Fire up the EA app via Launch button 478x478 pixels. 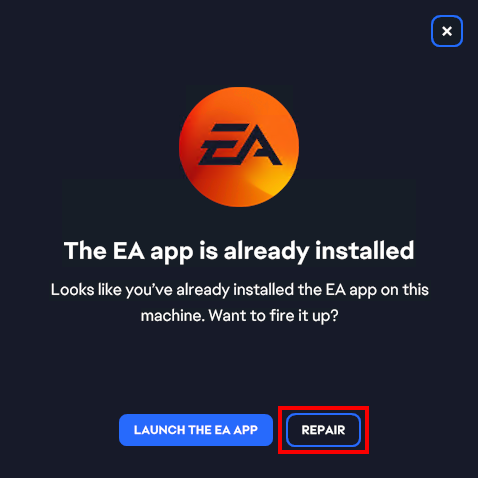(196, 430)
